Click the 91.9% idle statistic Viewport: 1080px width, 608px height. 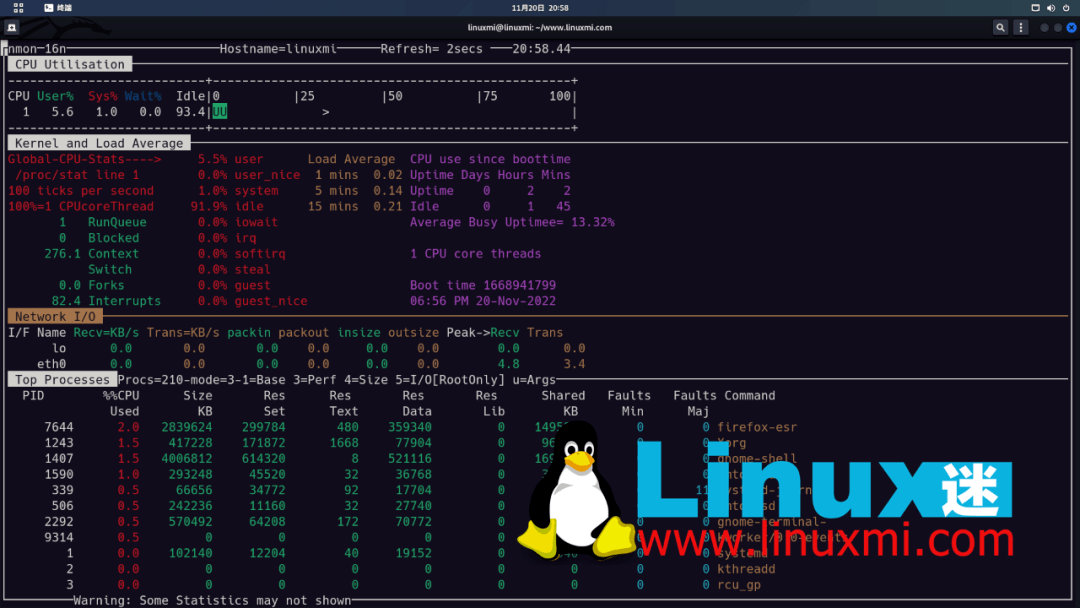(227, 207)
